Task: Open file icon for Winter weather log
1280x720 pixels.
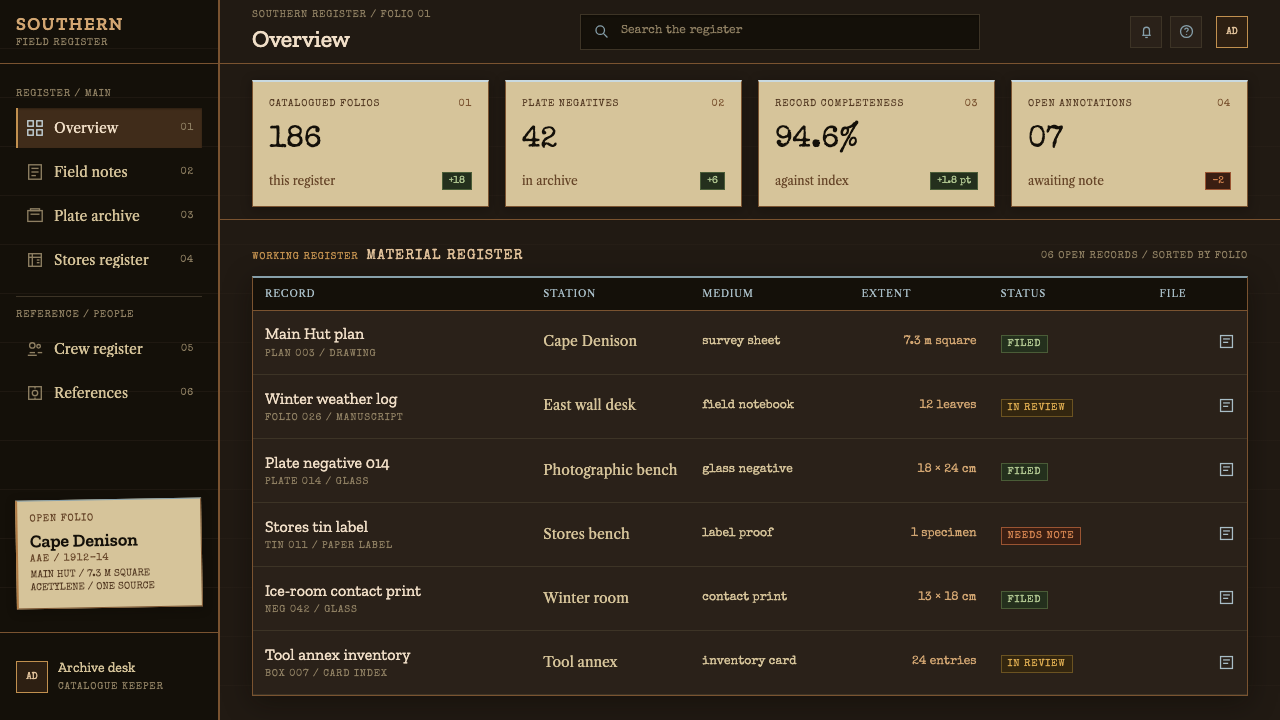Action: 1226,405
